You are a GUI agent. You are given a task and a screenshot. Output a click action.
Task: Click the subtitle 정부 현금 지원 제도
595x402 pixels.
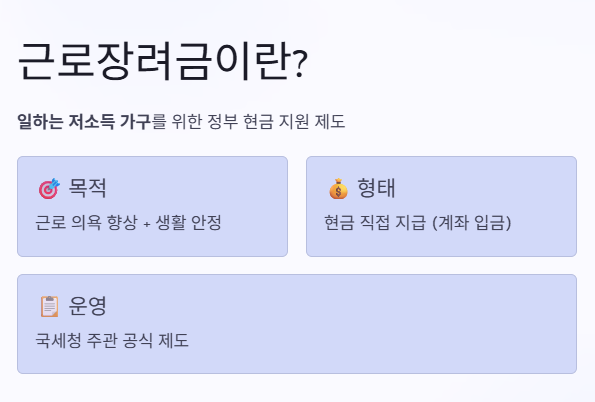tap(276, 121)
